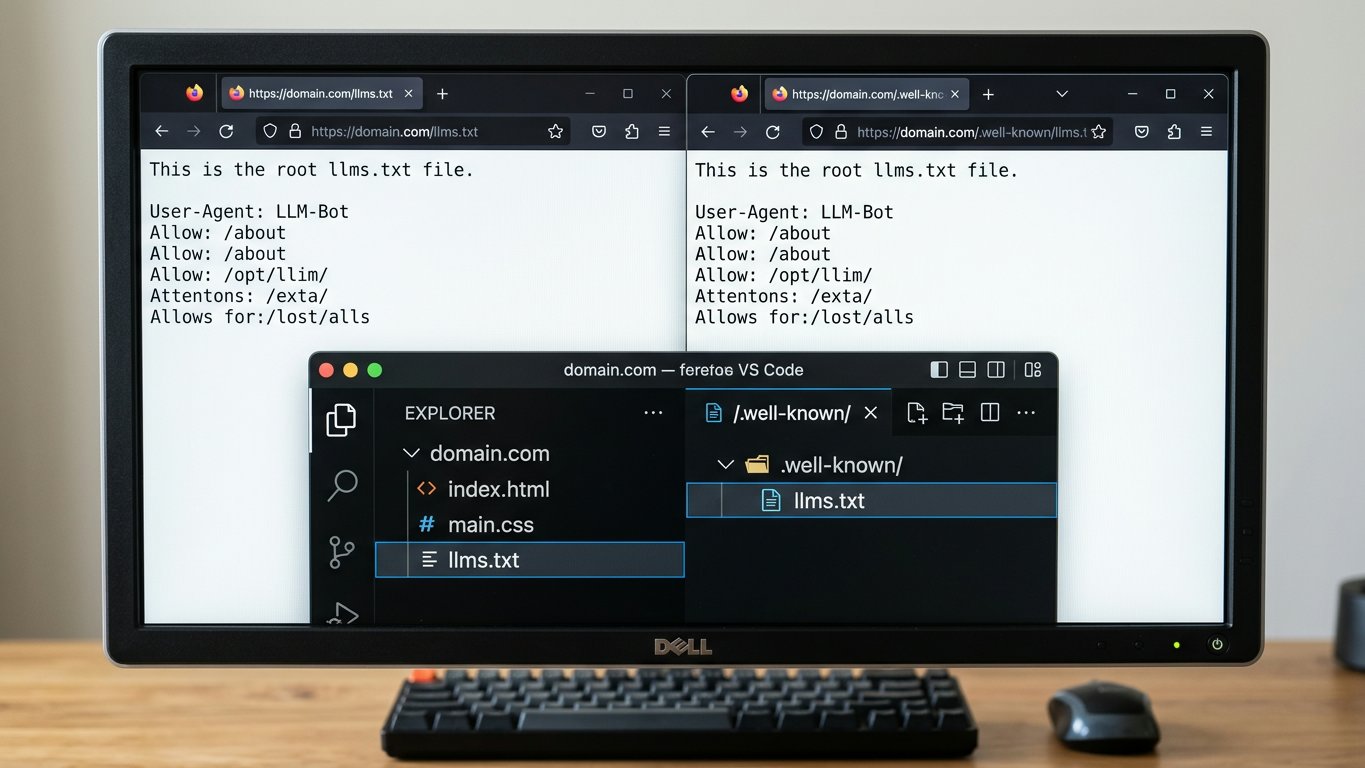Open the application menu in the domain.com/llms.txt Firefox window
The height and width of the screenshot is (768, 1365).
[664, 131]
